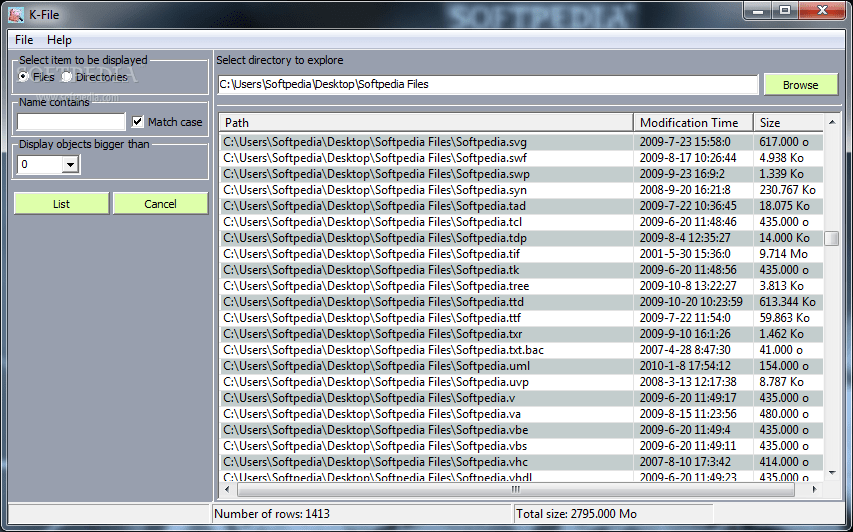Select the Softpedia.tdp row
The height and width of the screenshot is (532, 853).
pos(521,238)
